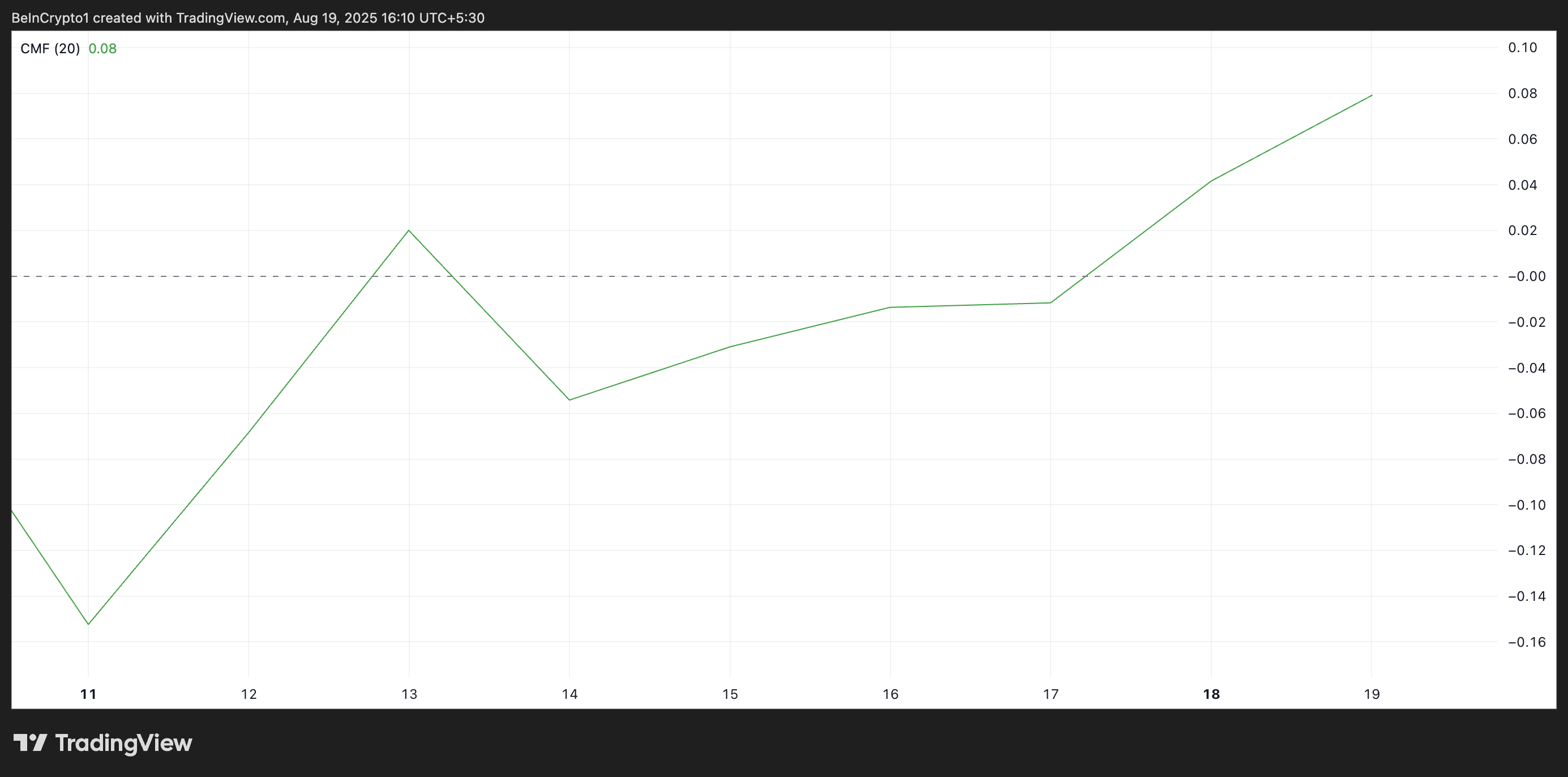Image resolution: width=1568 pixels, height=777 pixels.
Task: Click the date label 16 on time axis
Action: tap(890, 694)
